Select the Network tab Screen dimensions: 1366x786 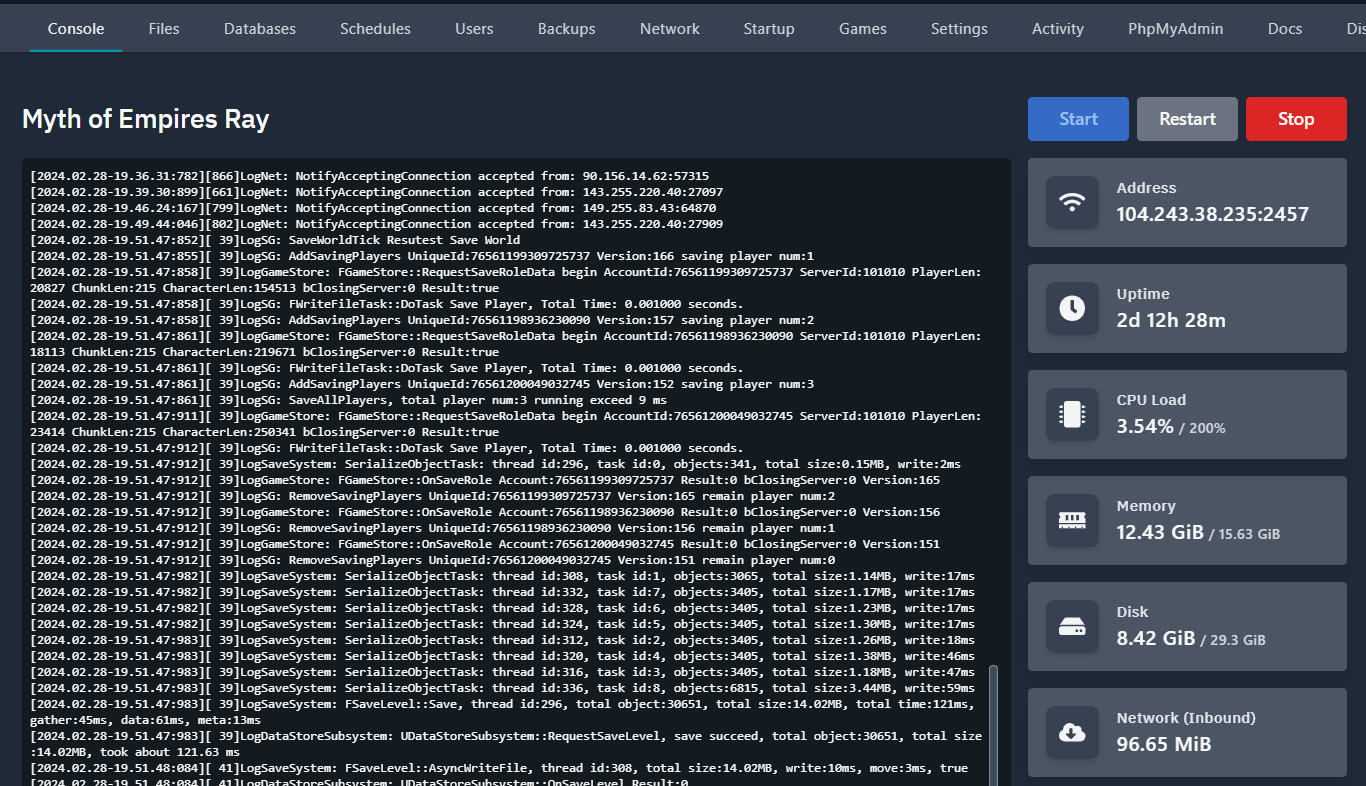[x=670, y=28]
